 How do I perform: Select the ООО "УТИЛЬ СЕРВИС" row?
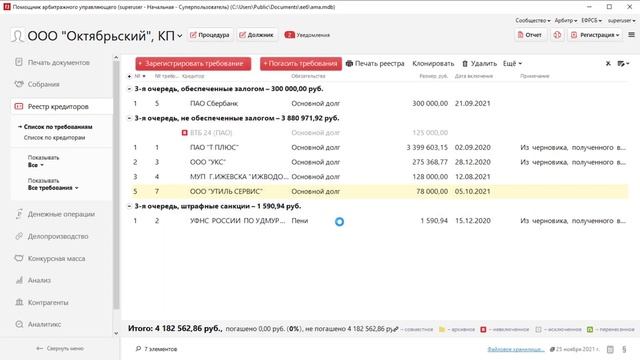click(x=378, y=191)
